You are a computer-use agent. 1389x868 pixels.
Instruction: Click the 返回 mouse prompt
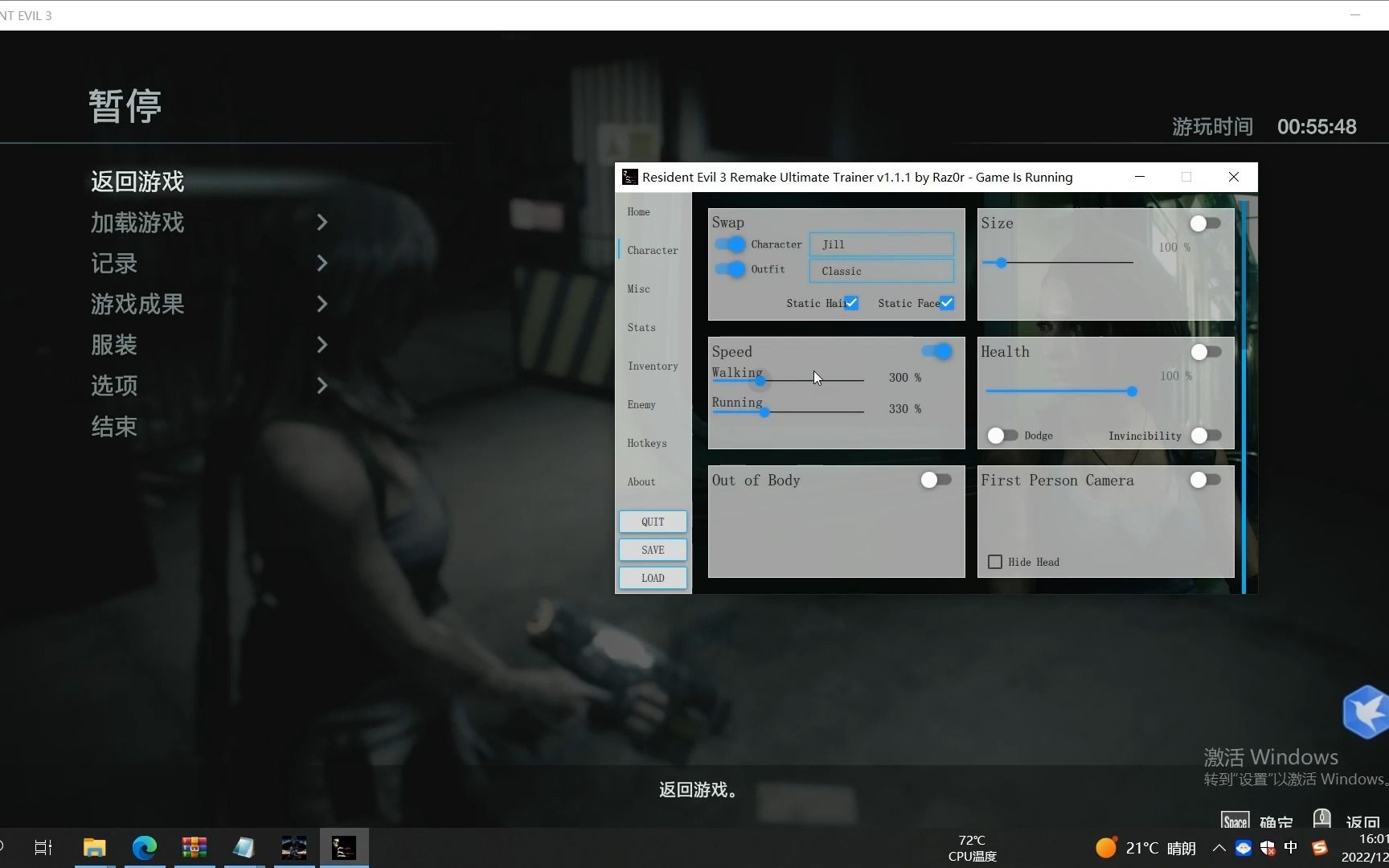[x=1346, y=820]
